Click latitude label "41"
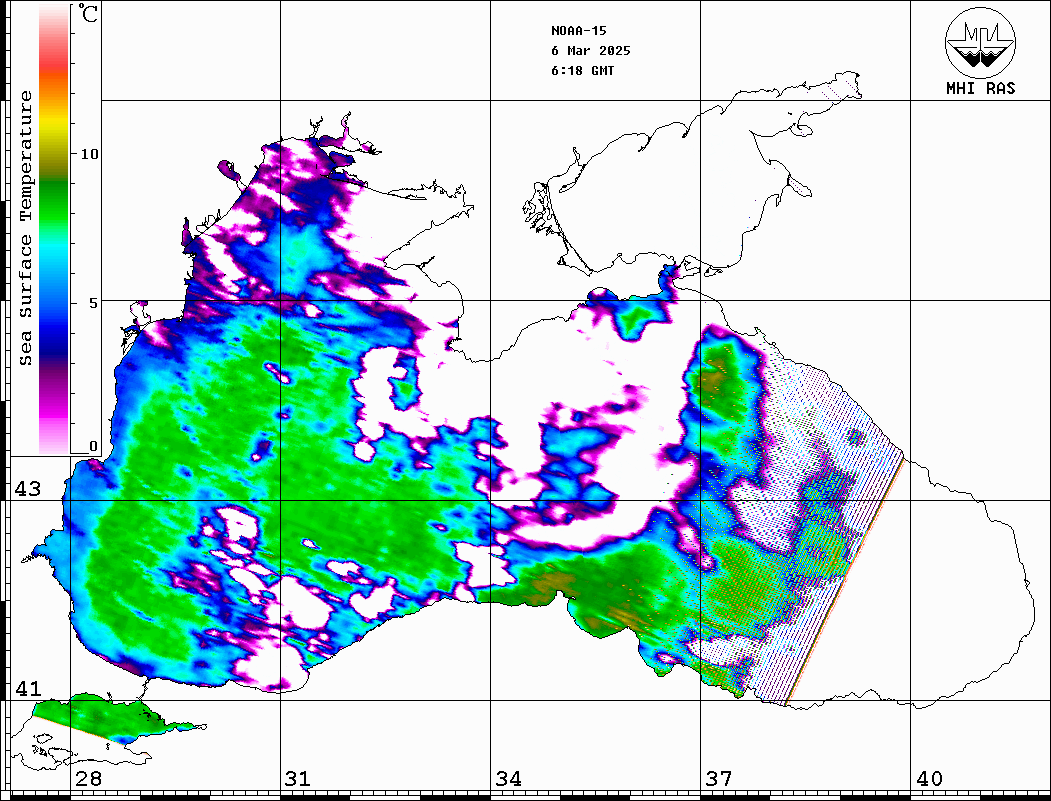 tap(28, 689)
